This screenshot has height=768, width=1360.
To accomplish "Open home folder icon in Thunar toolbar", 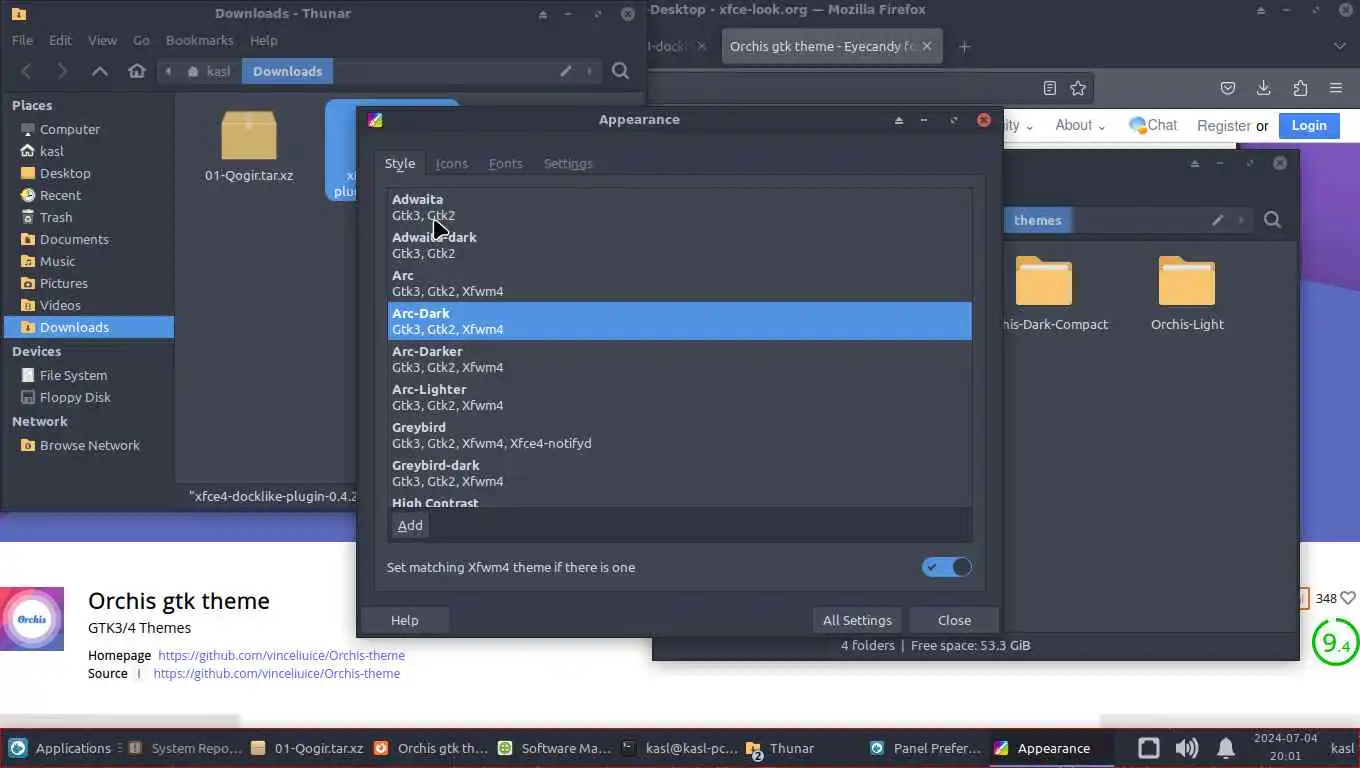I will (137, 71).
